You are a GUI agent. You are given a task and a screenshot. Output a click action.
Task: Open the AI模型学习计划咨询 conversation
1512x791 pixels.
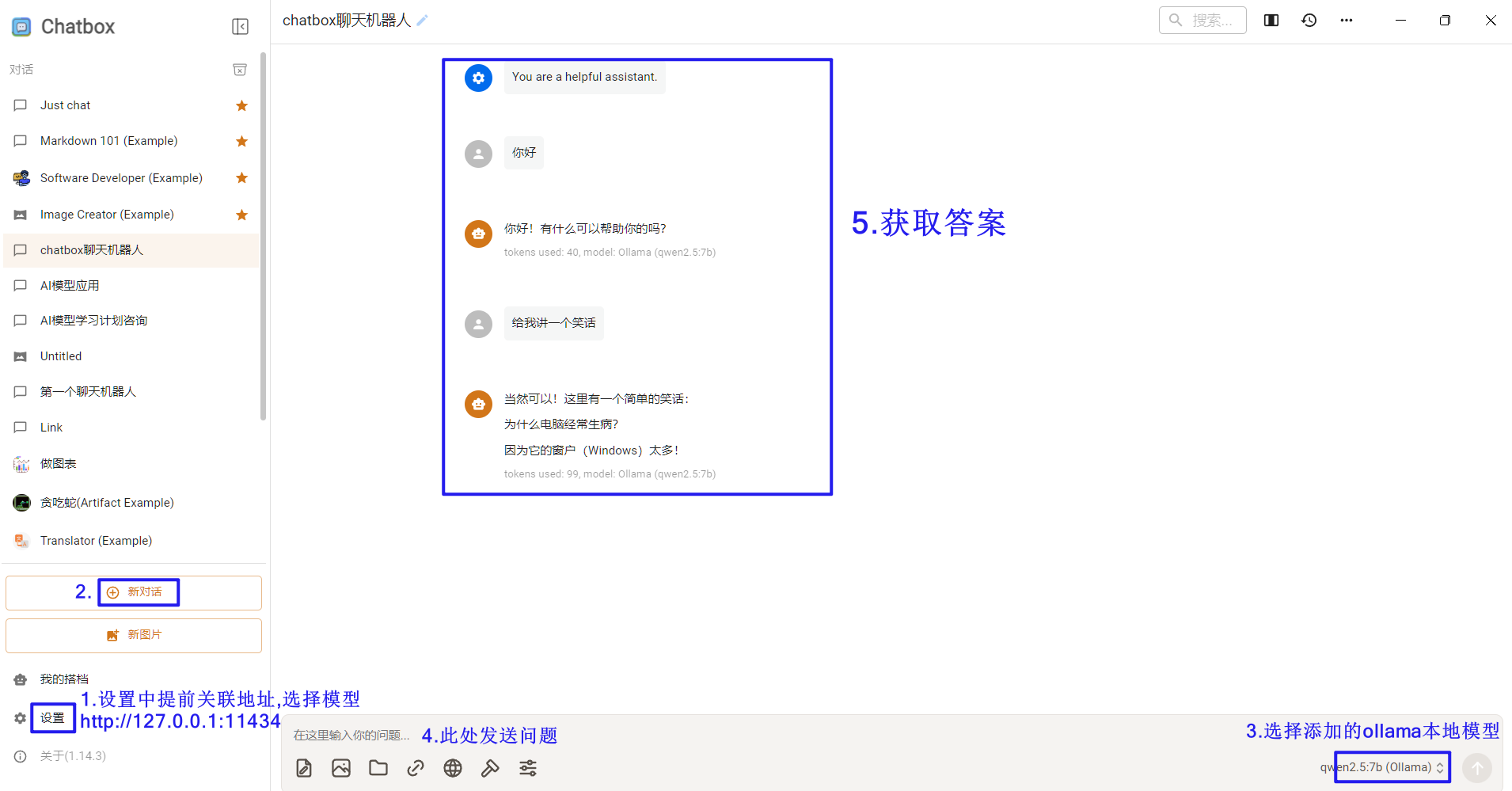[x=131, y=321]
